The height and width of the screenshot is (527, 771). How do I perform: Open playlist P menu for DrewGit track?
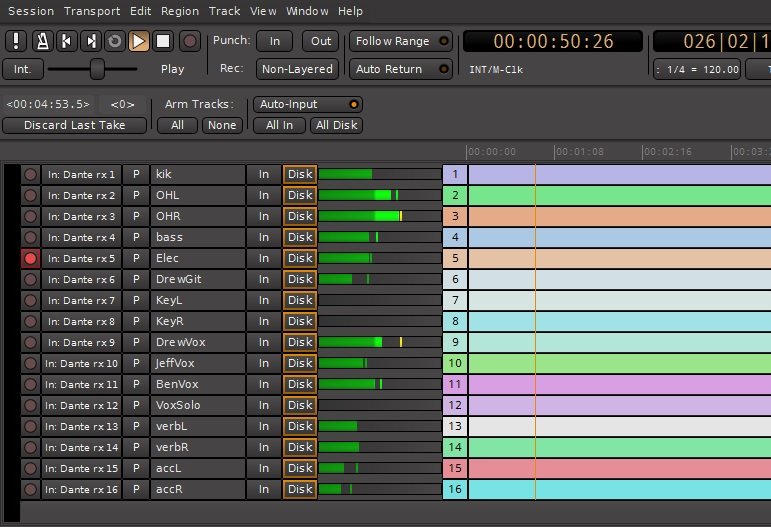click(x=136, y=279)
